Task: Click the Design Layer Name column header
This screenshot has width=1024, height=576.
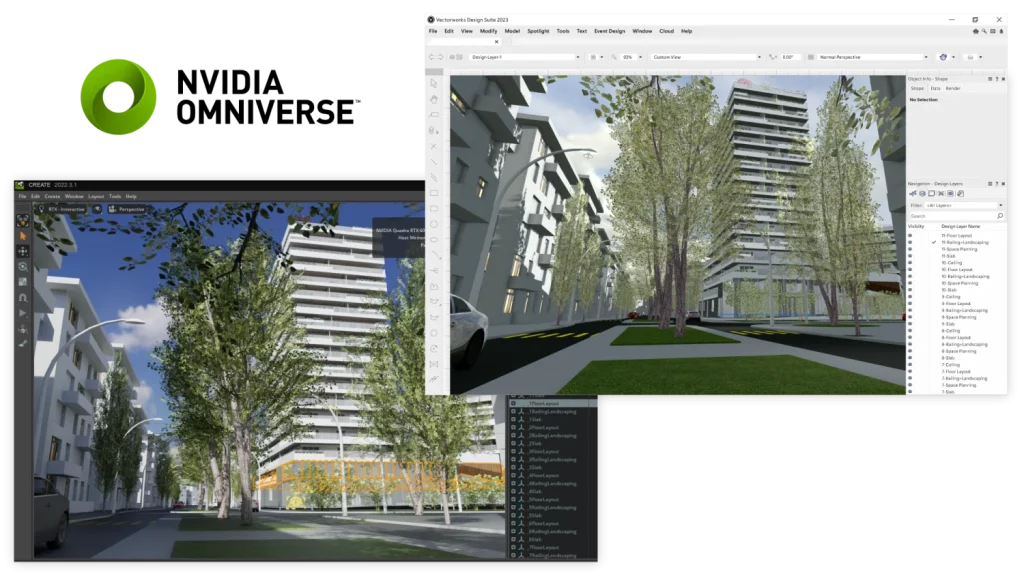Action: tap(961, 227)
